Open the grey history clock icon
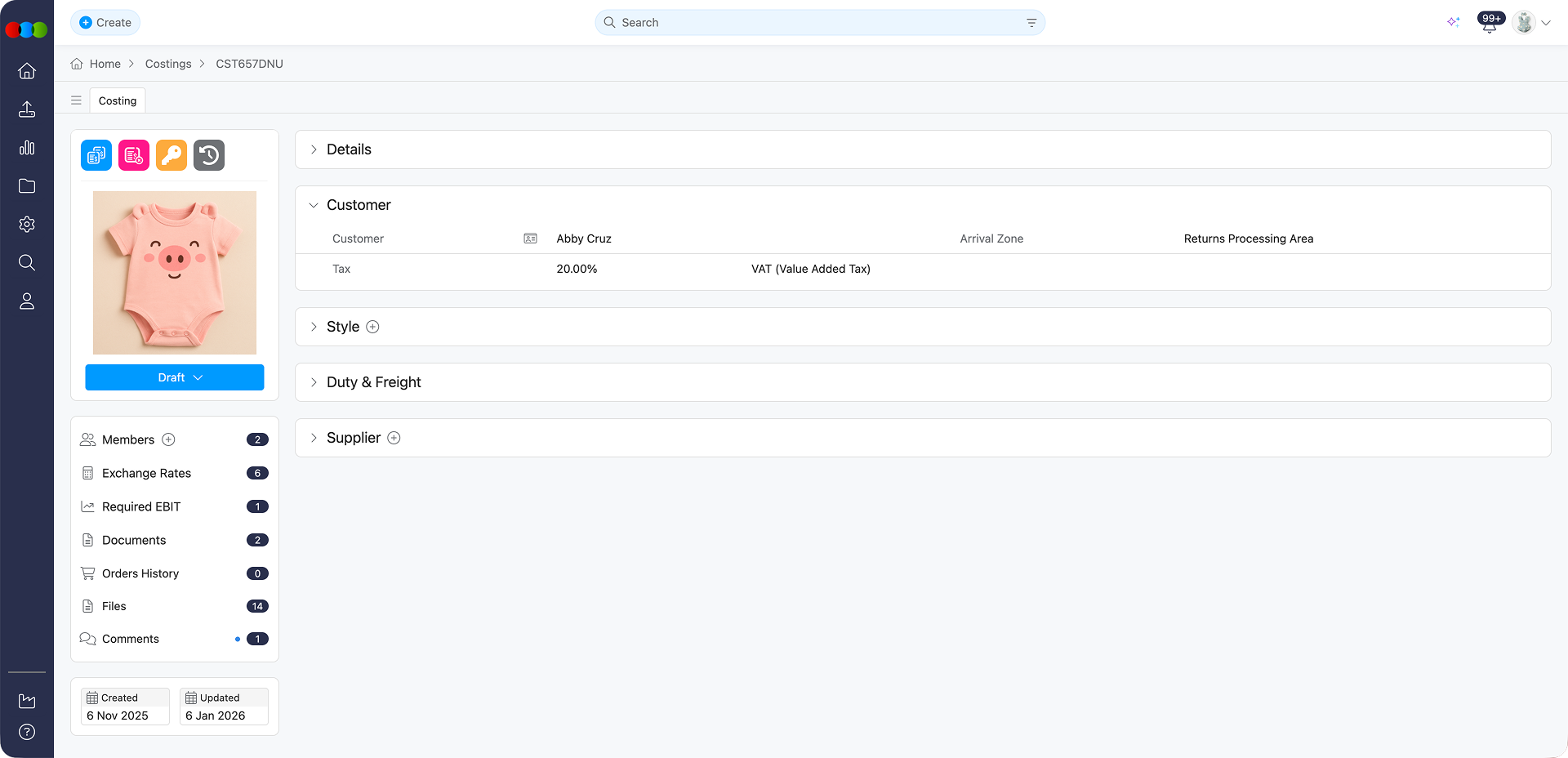The image size is (1568, 758). point(209,155)
